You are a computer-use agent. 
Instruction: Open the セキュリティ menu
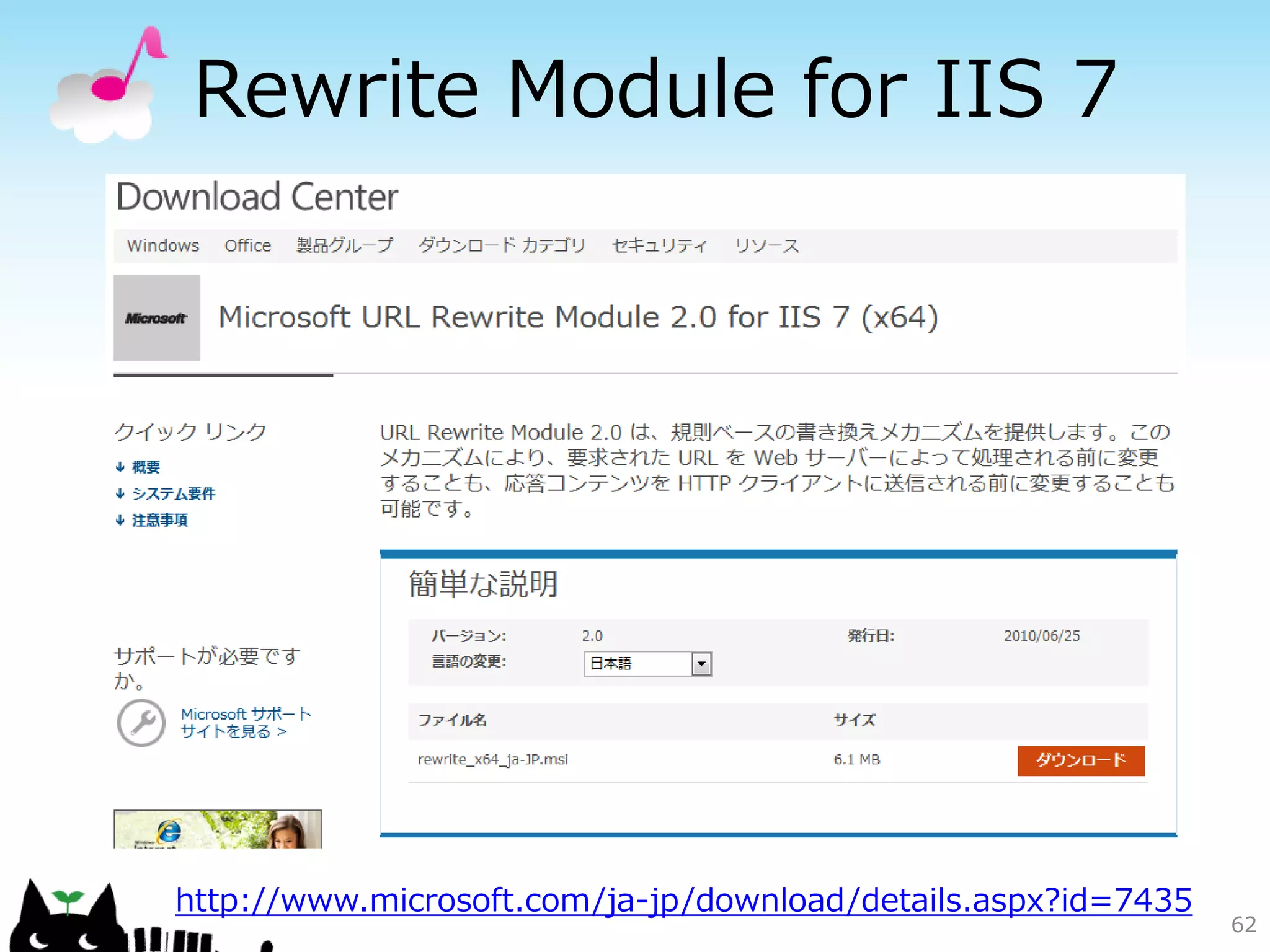point(659,245)
